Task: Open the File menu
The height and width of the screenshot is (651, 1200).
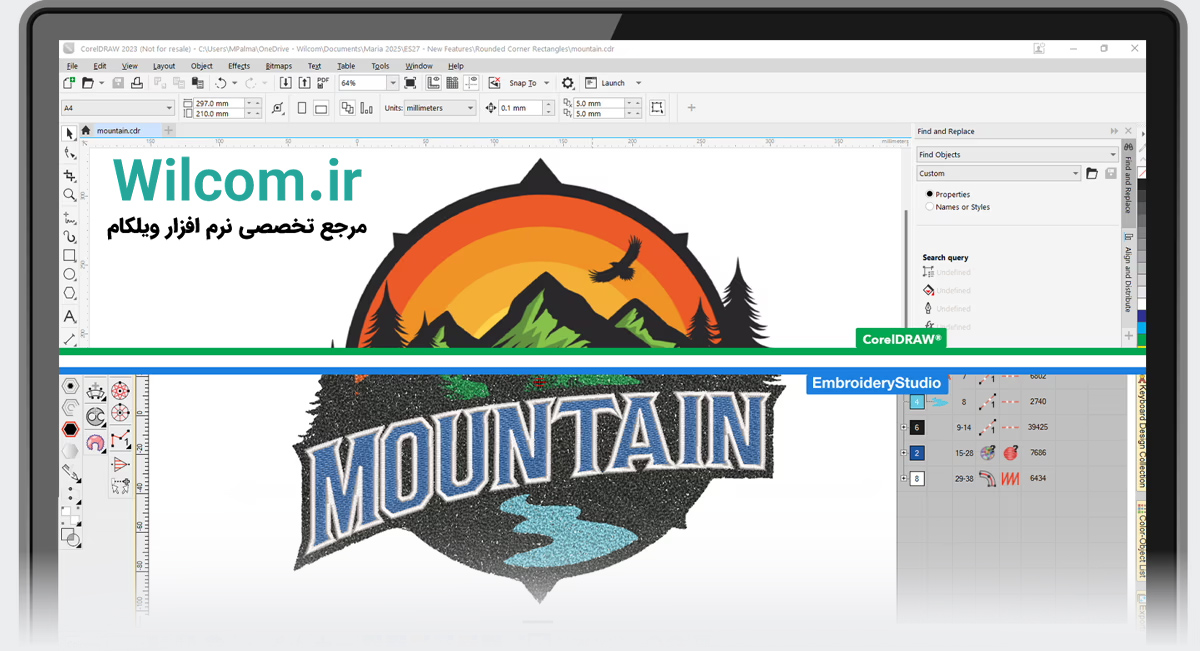Action: pyautogui.click(x=72, y=66)
